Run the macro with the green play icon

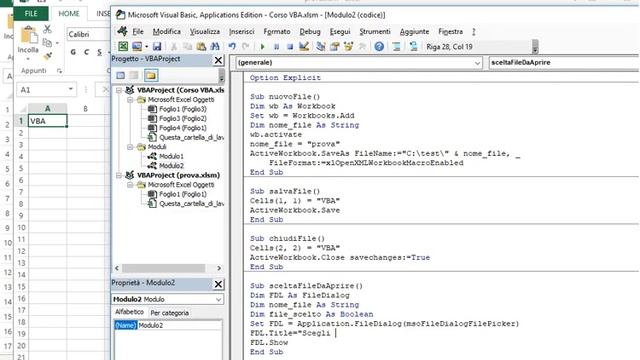pos(262,47)
